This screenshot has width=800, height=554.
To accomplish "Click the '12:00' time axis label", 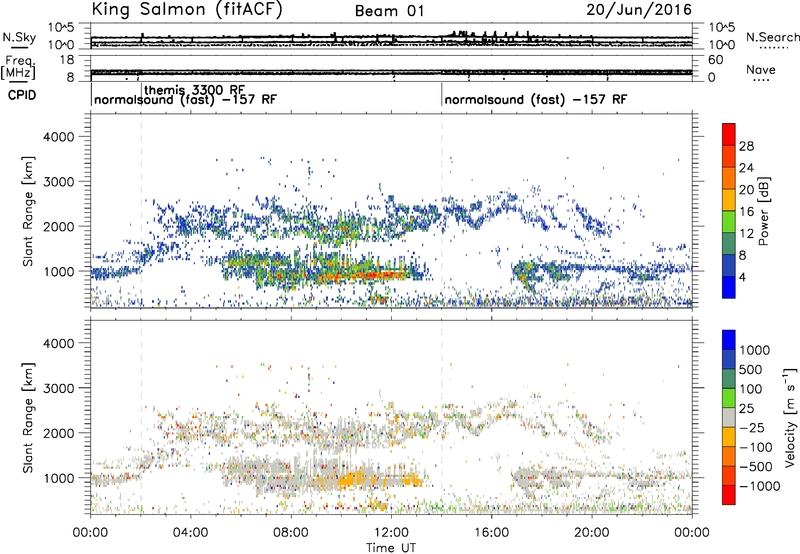I will pos(391,533).
